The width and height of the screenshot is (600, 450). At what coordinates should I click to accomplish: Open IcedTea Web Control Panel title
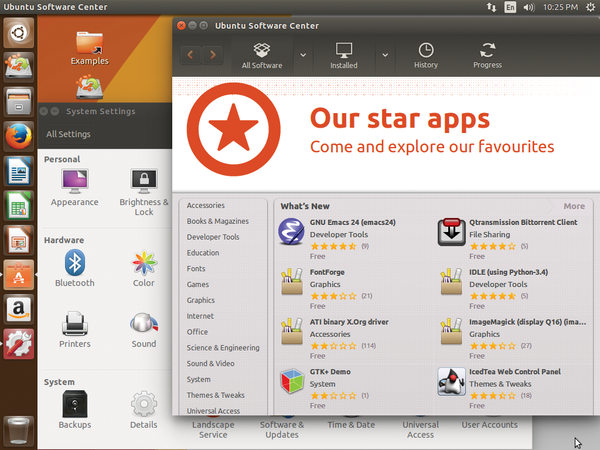(515, 372)
